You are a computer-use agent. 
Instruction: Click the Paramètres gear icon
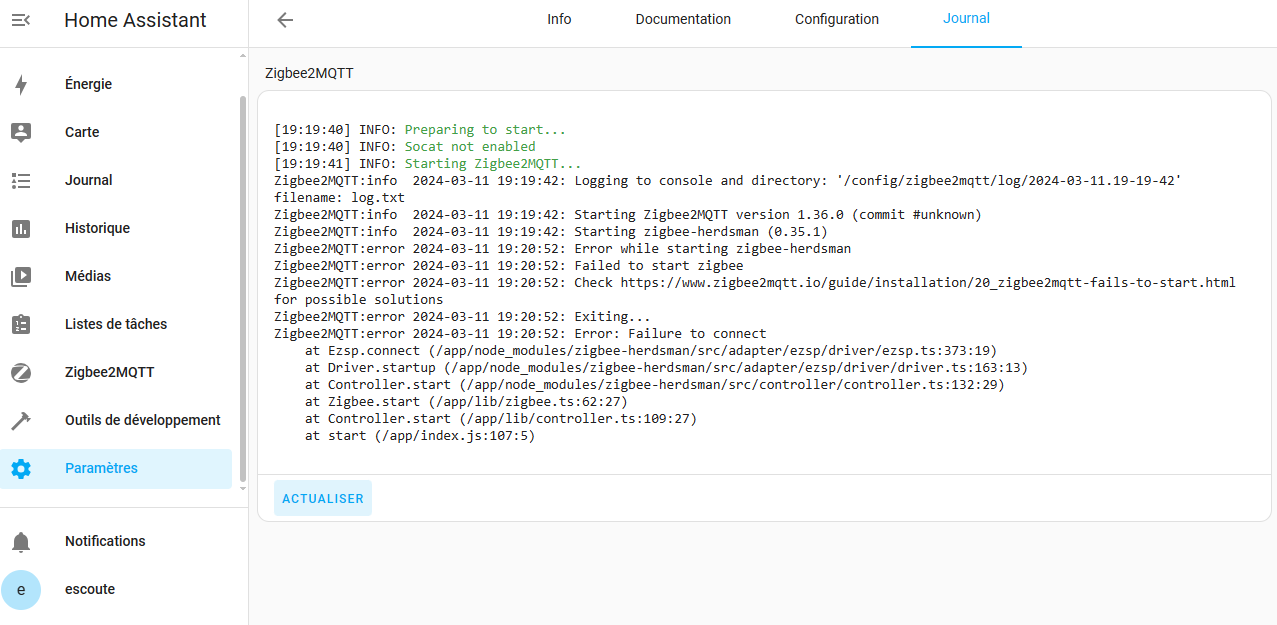(21, 469)
